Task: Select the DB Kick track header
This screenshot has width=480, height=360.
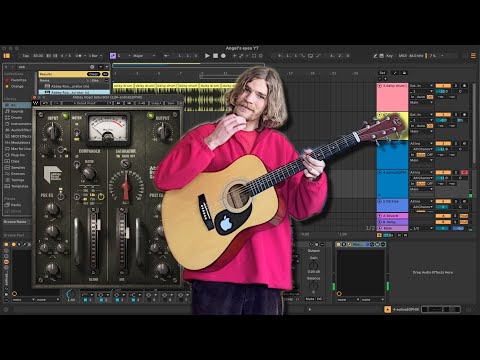Action: tap(392, 205)
